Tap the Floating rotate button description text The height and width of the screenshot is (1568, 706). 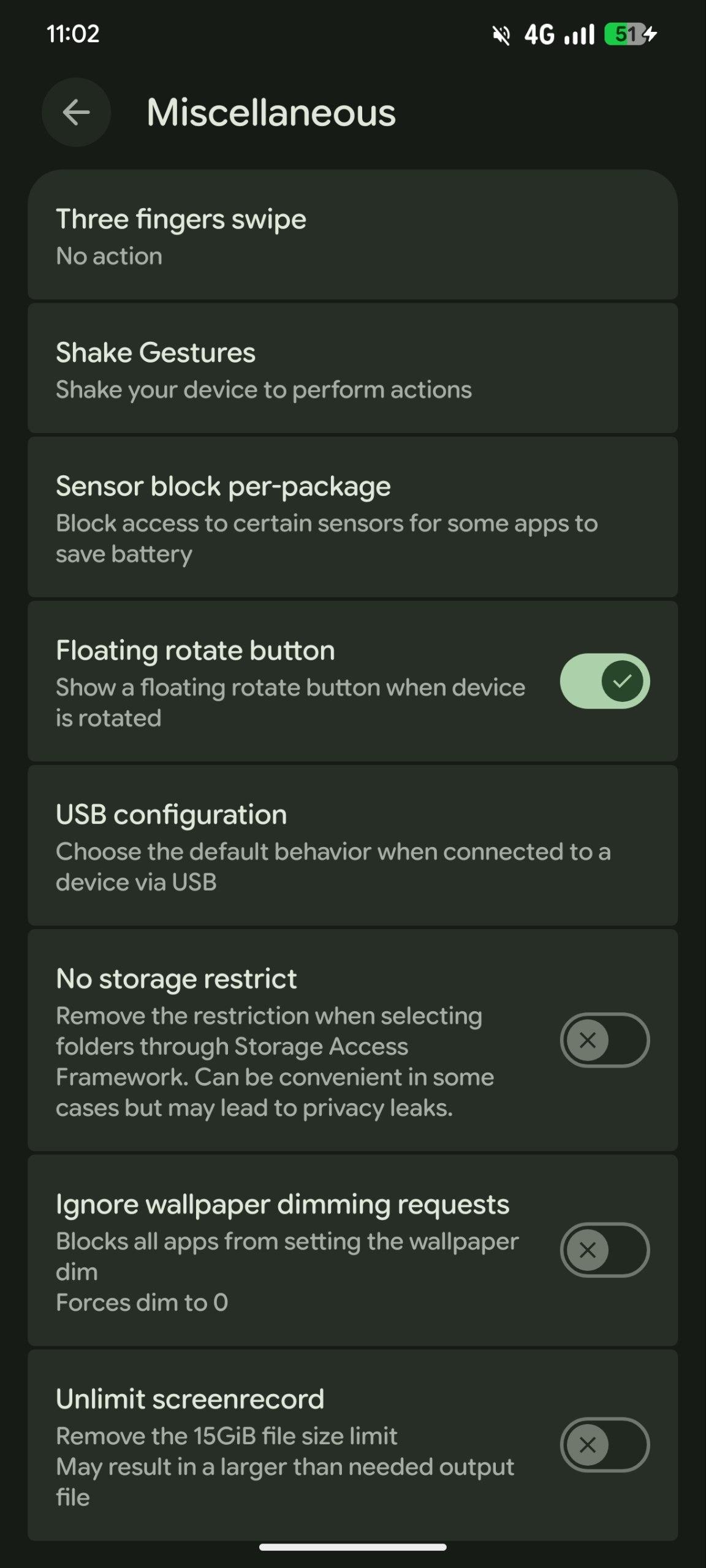(x=290, y=703)
